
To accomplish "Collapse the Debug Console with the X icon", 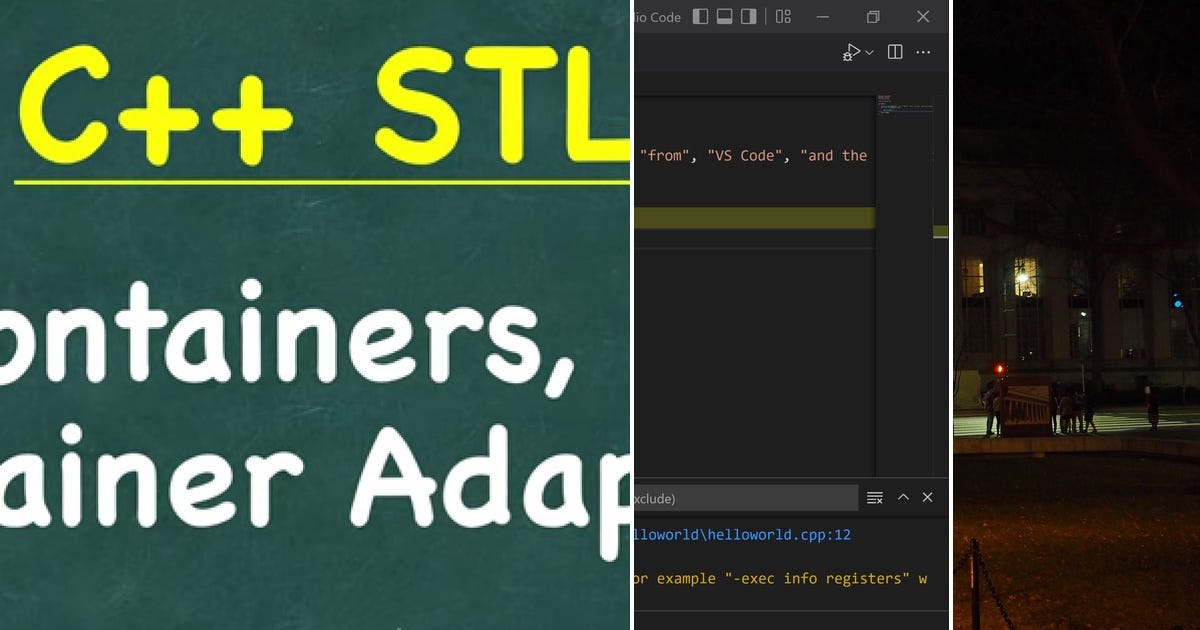I will [x=927, y=497].
